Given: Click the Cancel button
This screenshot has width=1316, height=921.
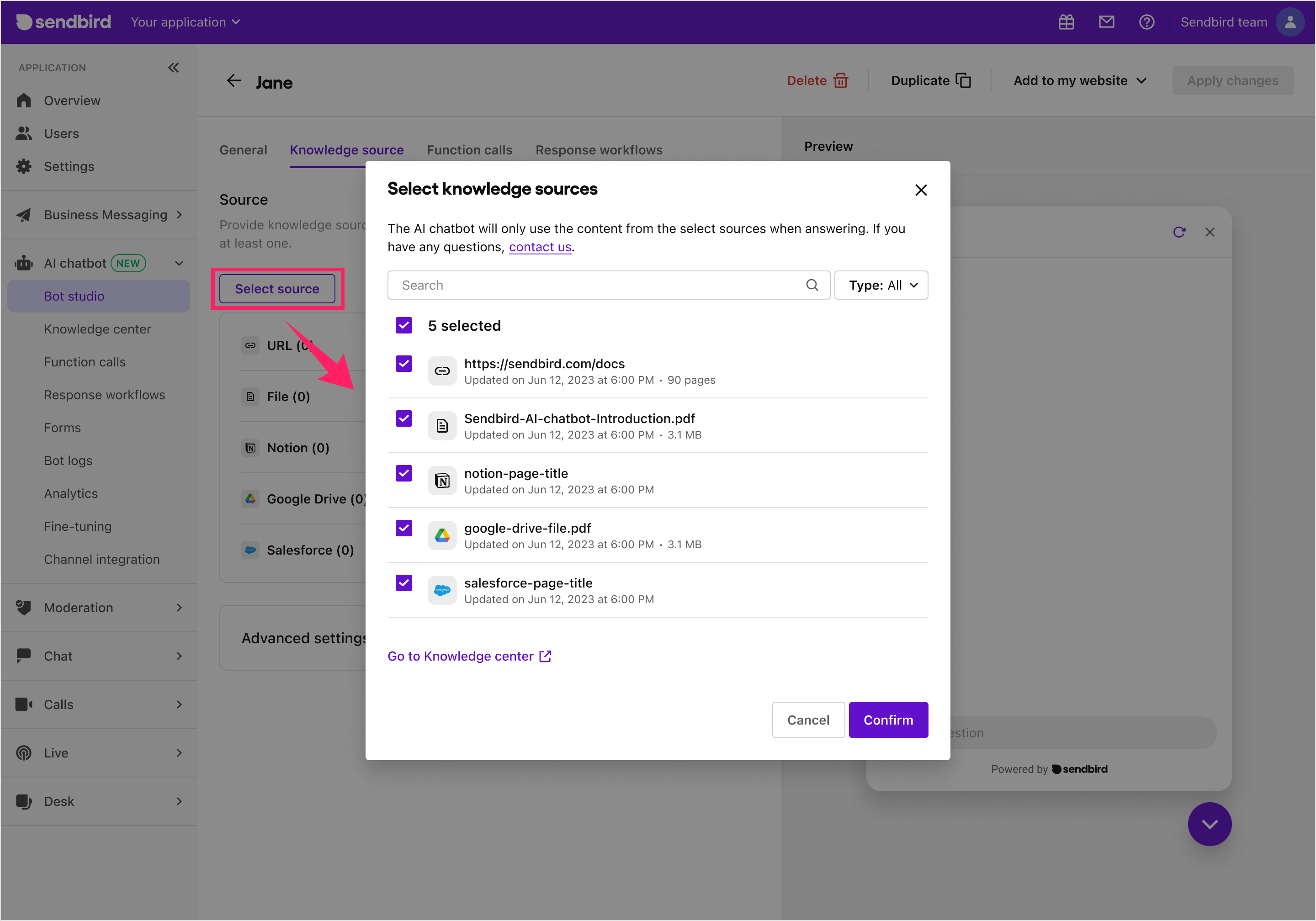Looking at the screenshot, I should pyautogui.click(x=808, y=720).
